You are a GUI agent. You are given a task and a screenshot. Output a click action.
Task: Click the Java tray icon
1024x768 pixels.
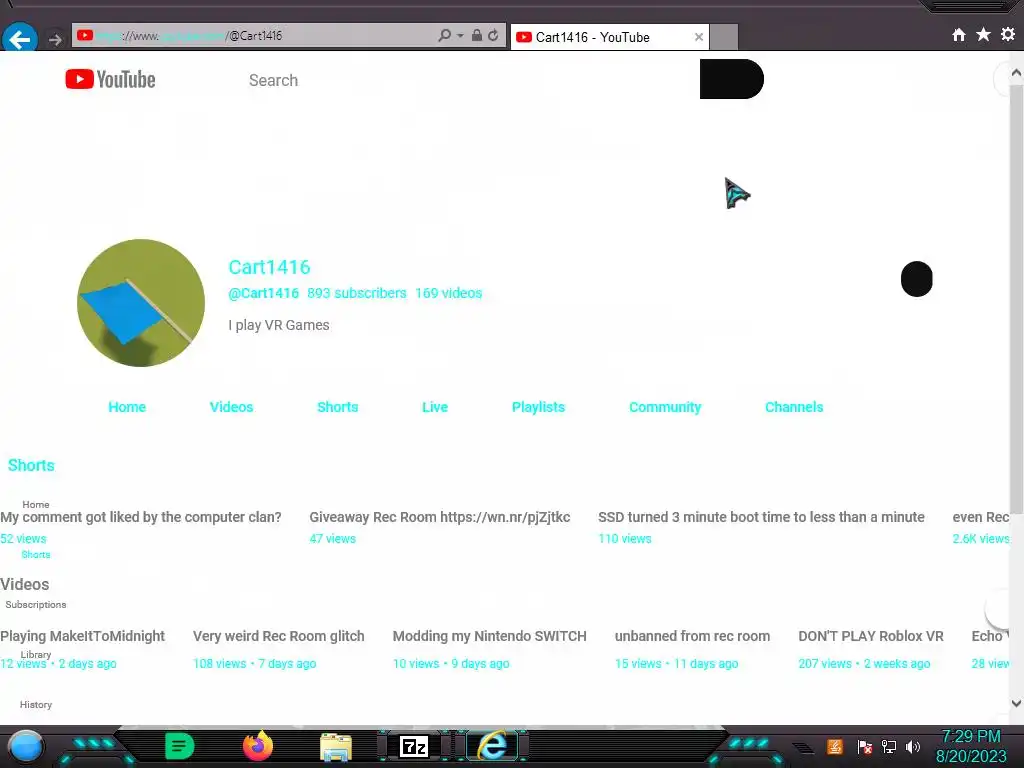[835, 746]
